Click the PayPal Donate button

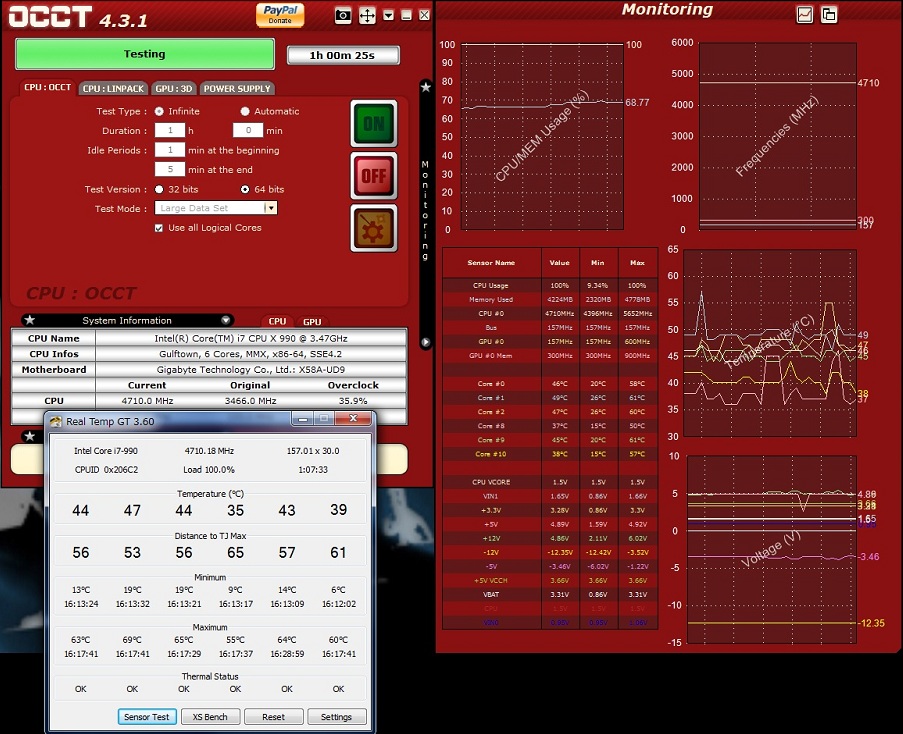click(x=280, y=15)
